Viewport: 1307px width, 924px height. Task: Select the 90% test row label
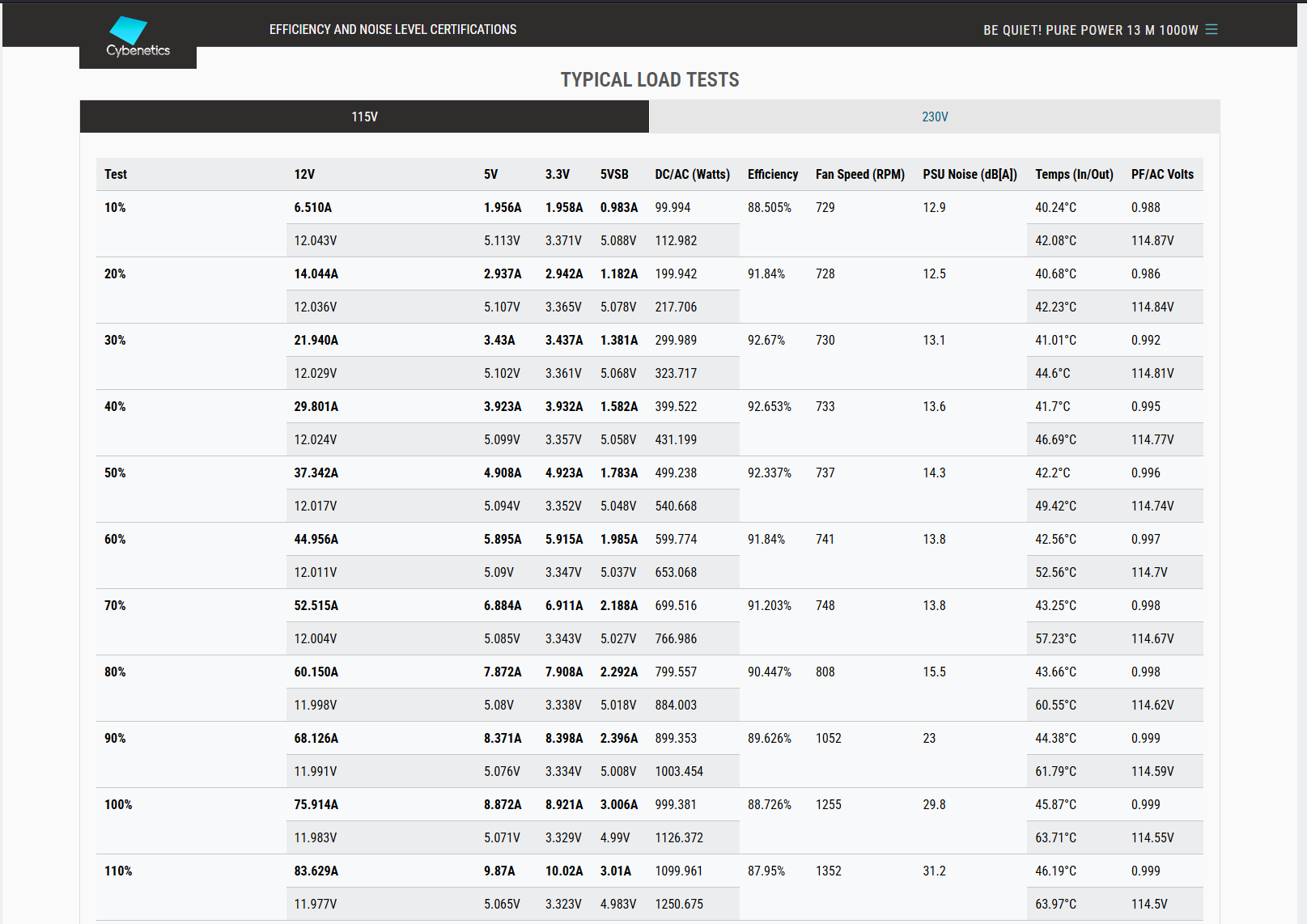pyautogui.click(x=115, y=738)
